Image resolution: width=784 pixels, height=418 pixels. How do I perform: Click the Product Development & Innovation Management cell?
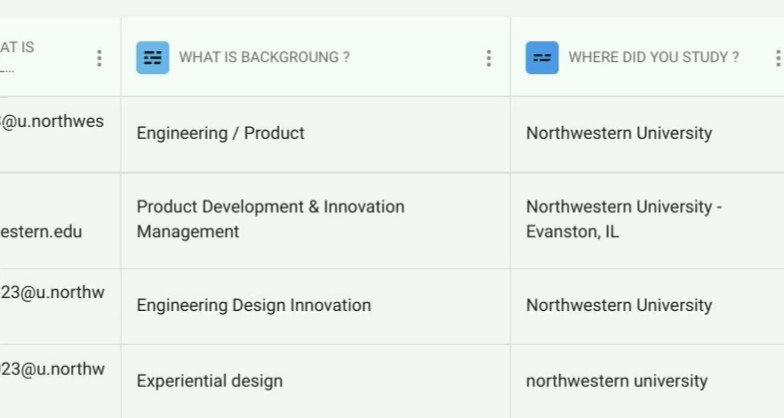click(316, 220)
